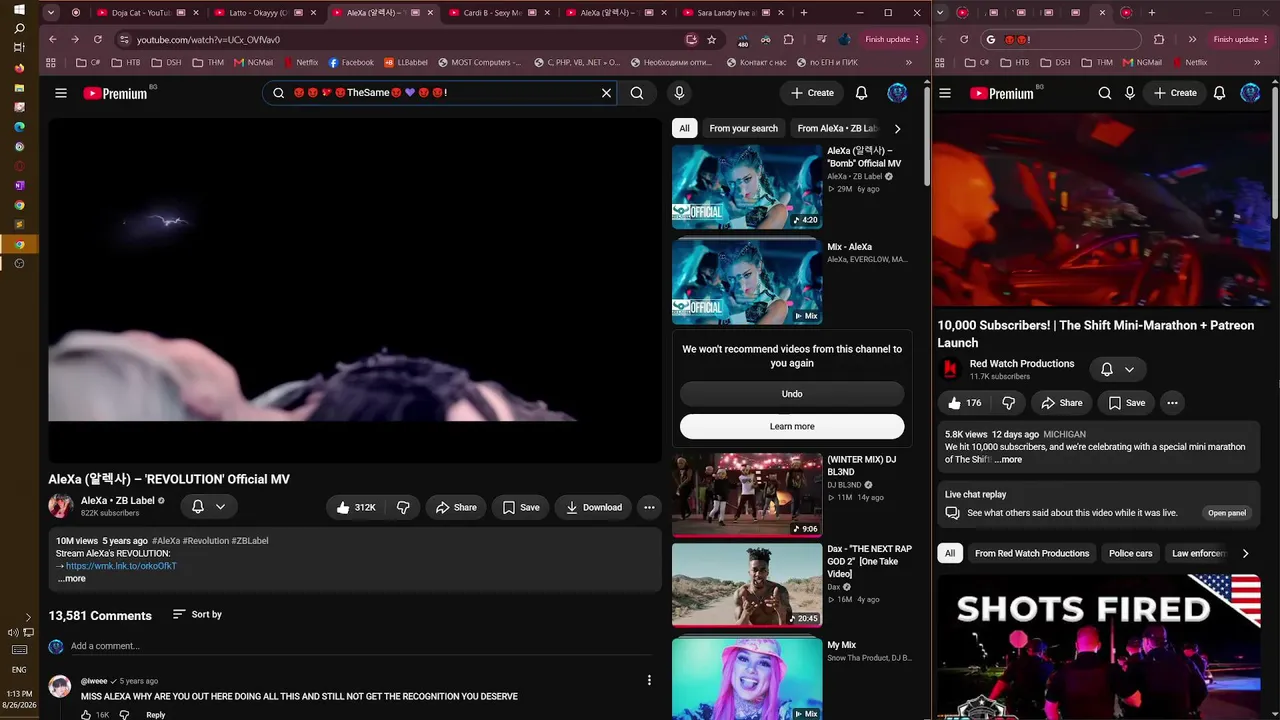Image resolution: width=1280 pixels, height=720 pixels.
Task: Start voice search in the left window
Action: point(679,93)
